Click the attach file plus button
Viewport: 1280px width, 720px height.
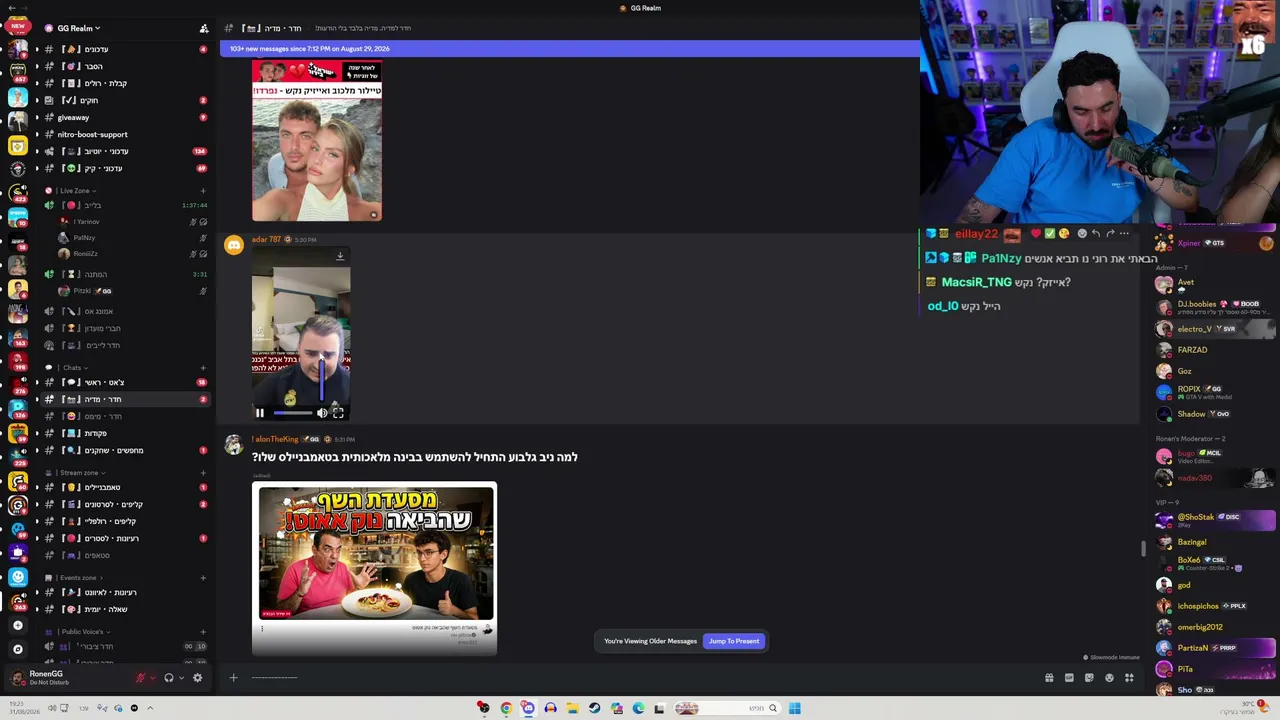233,678
